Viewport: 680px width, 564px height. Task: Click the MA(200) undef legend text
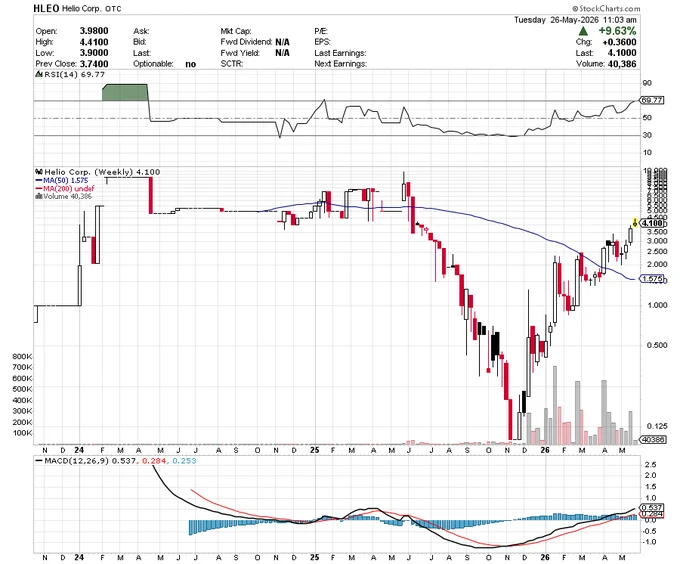[x=69, y=189]
